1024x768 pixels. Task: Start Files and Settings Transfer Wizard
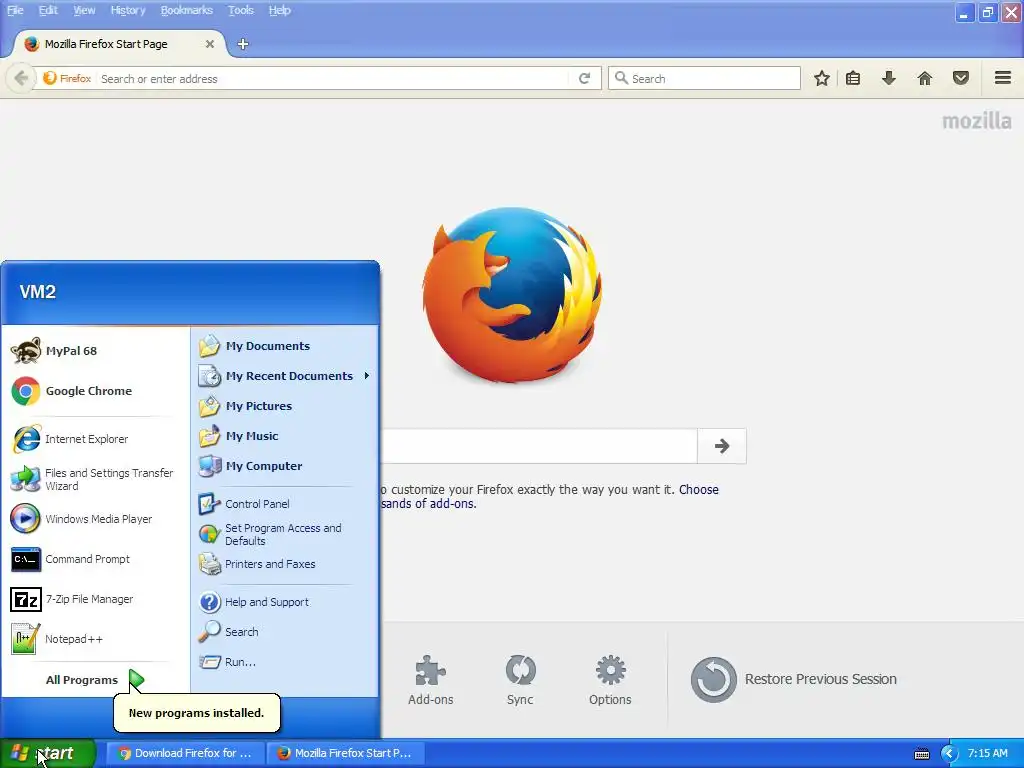click(x=95, y=479)
